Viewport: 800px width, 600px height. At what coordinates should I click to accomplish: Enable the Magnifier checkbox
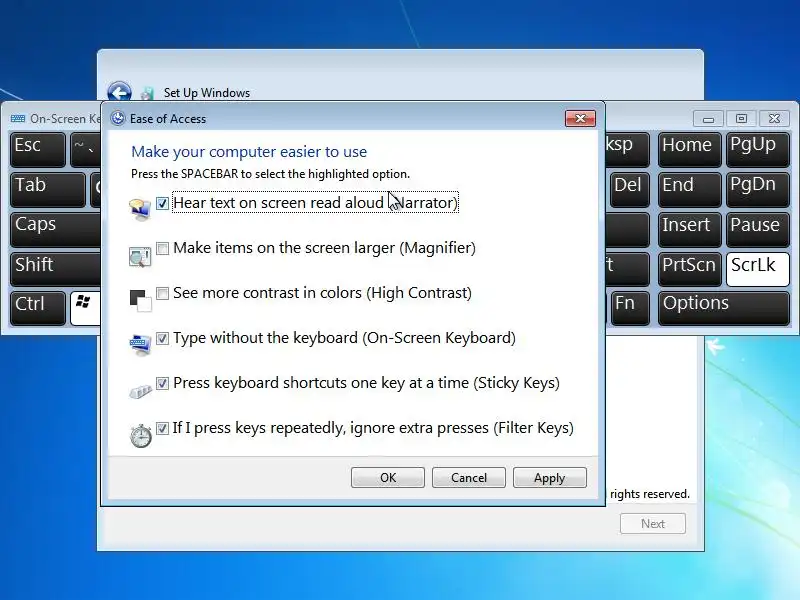coord(162,248)
